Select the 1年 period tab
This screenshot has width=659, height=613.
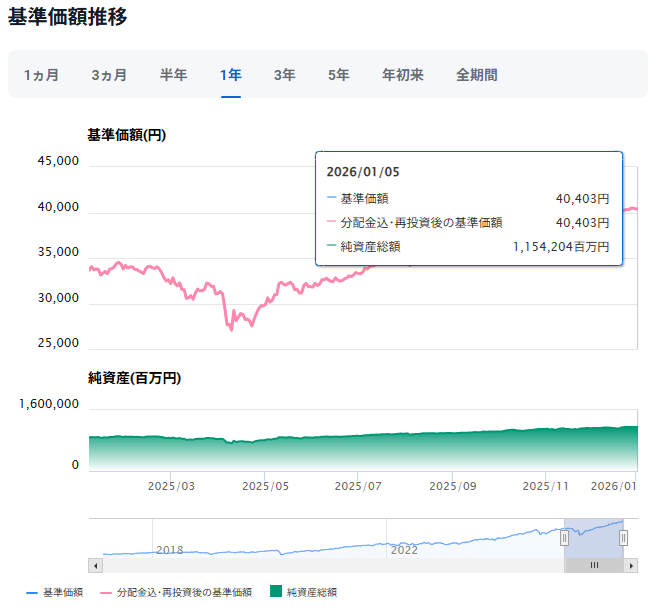click(x=231, y=75)
